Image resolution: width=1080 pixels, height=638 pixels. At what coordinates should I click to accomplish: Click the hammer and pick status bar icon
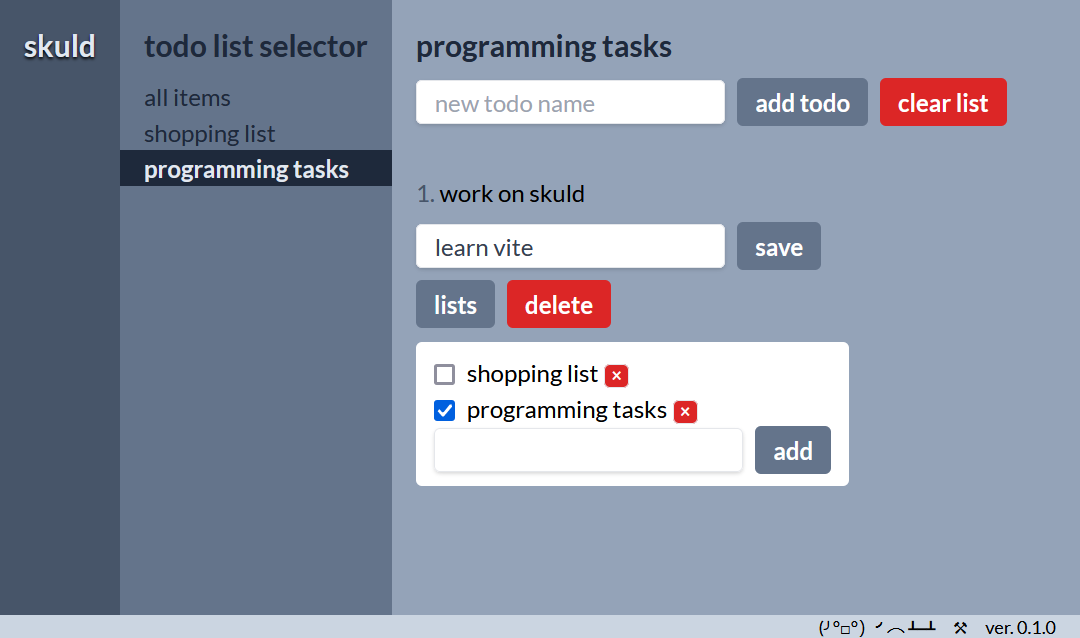pos(959,627)
